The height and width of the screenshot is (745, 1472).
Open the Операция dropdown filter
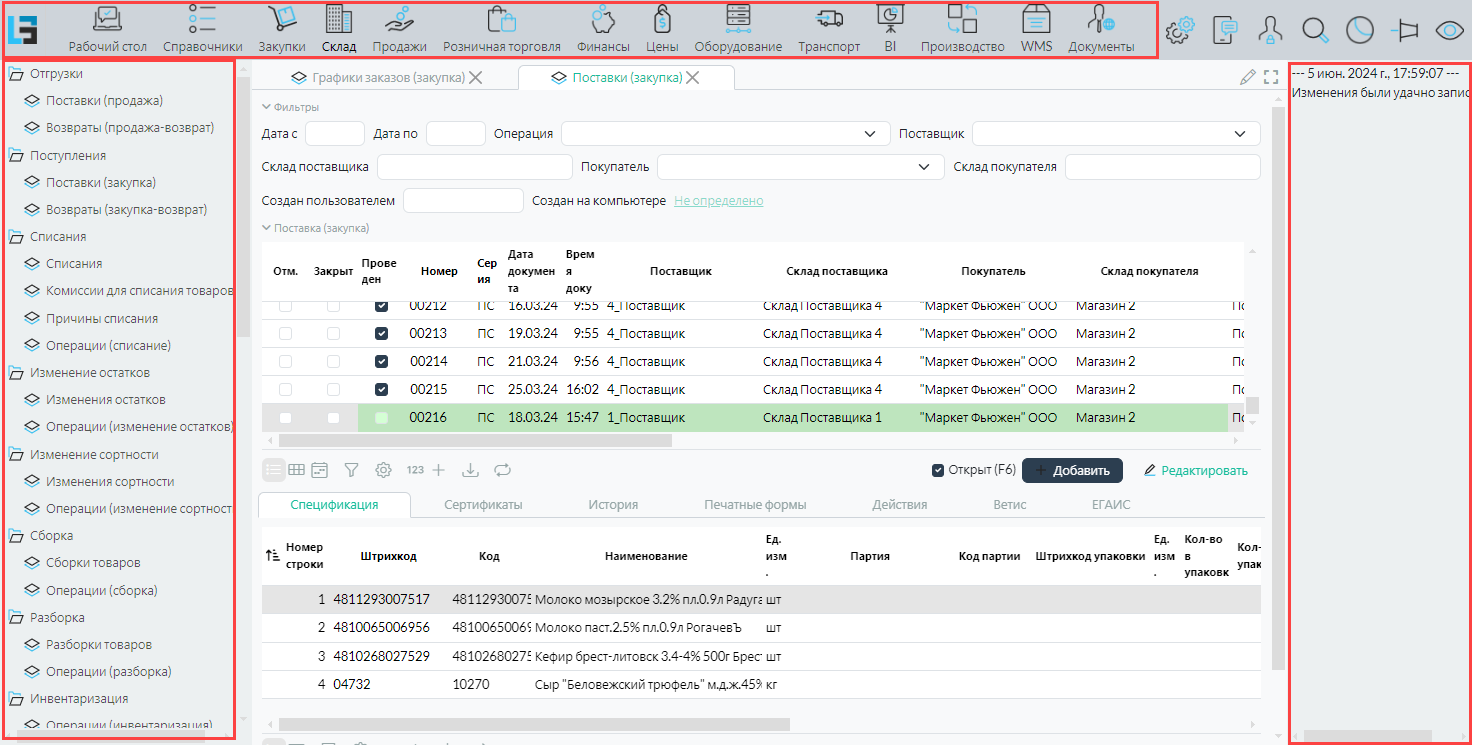coord(725,134)
